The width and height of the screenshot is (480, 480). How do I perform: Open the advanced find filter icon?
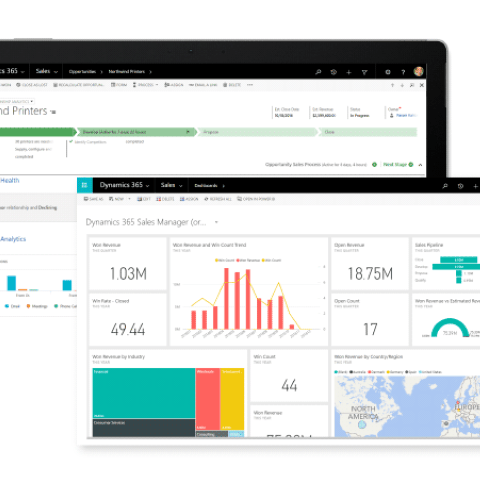click(x=364, y=72)
